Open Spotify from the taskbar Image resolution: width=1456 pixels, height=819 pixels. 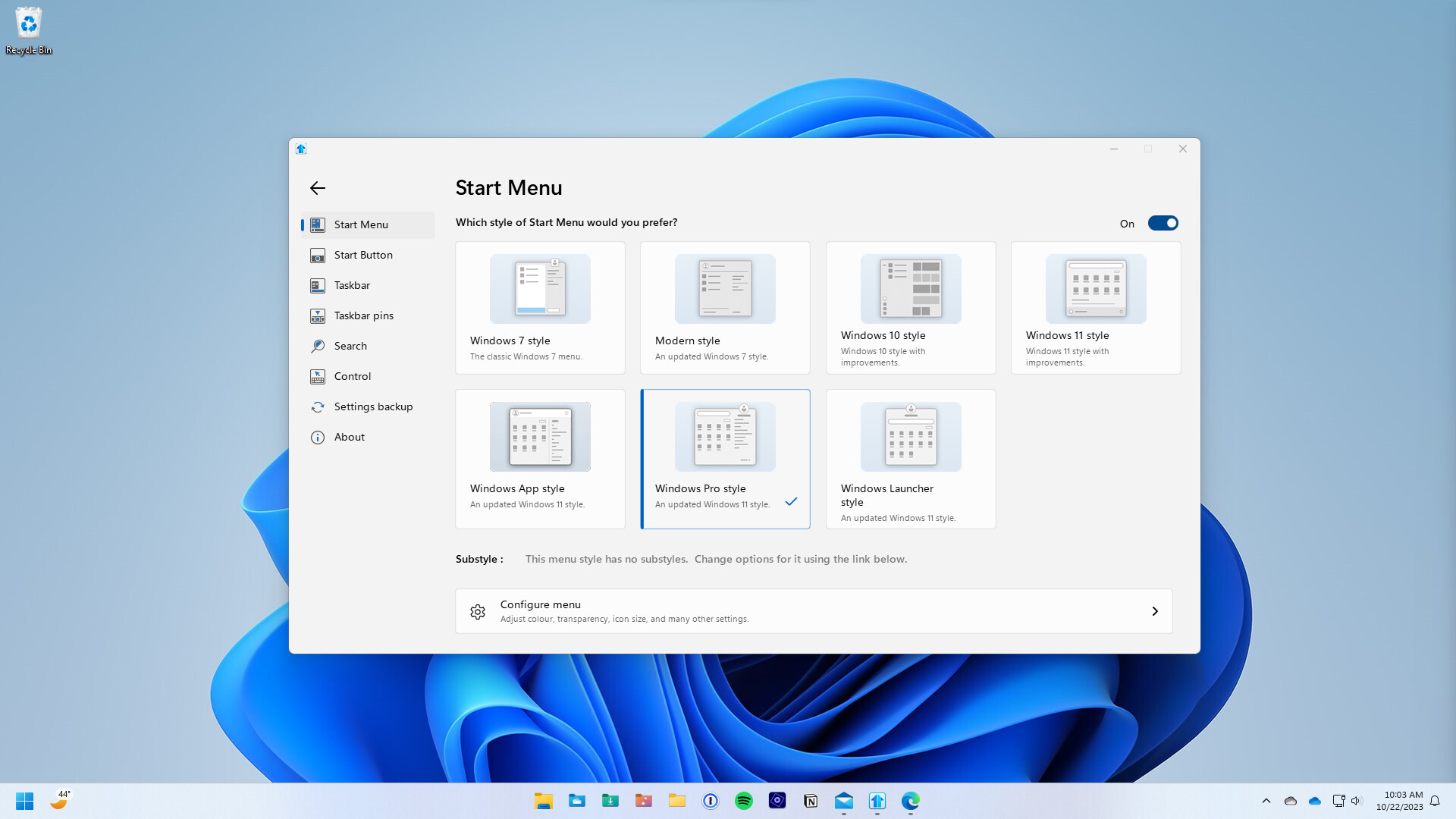[744, 800]
